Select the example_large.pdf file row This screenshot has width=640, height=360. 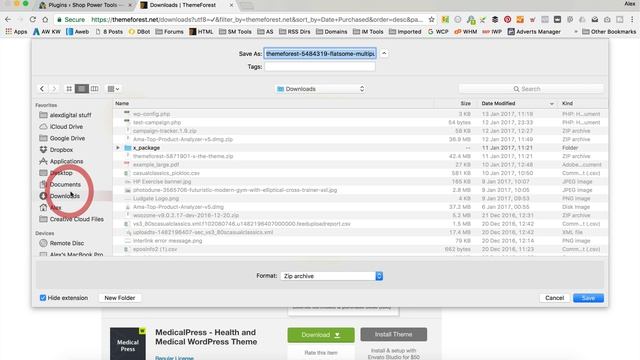tap(360, 164)
